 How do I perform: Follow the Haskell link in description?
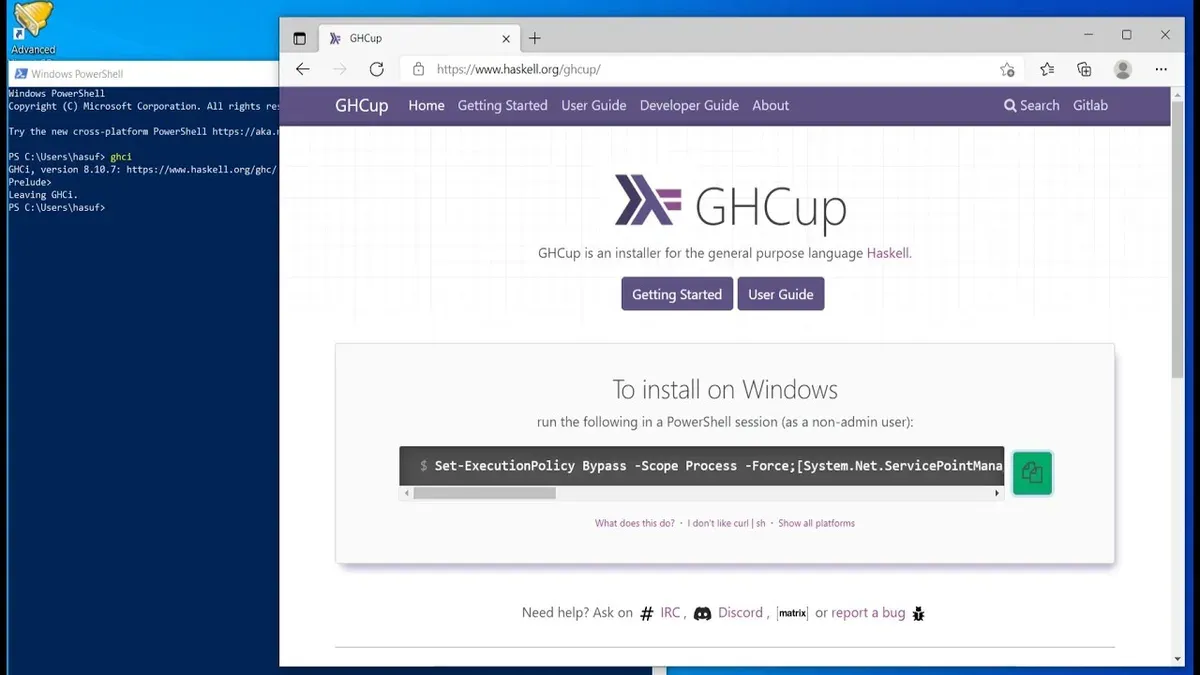(x=888, y=253)
